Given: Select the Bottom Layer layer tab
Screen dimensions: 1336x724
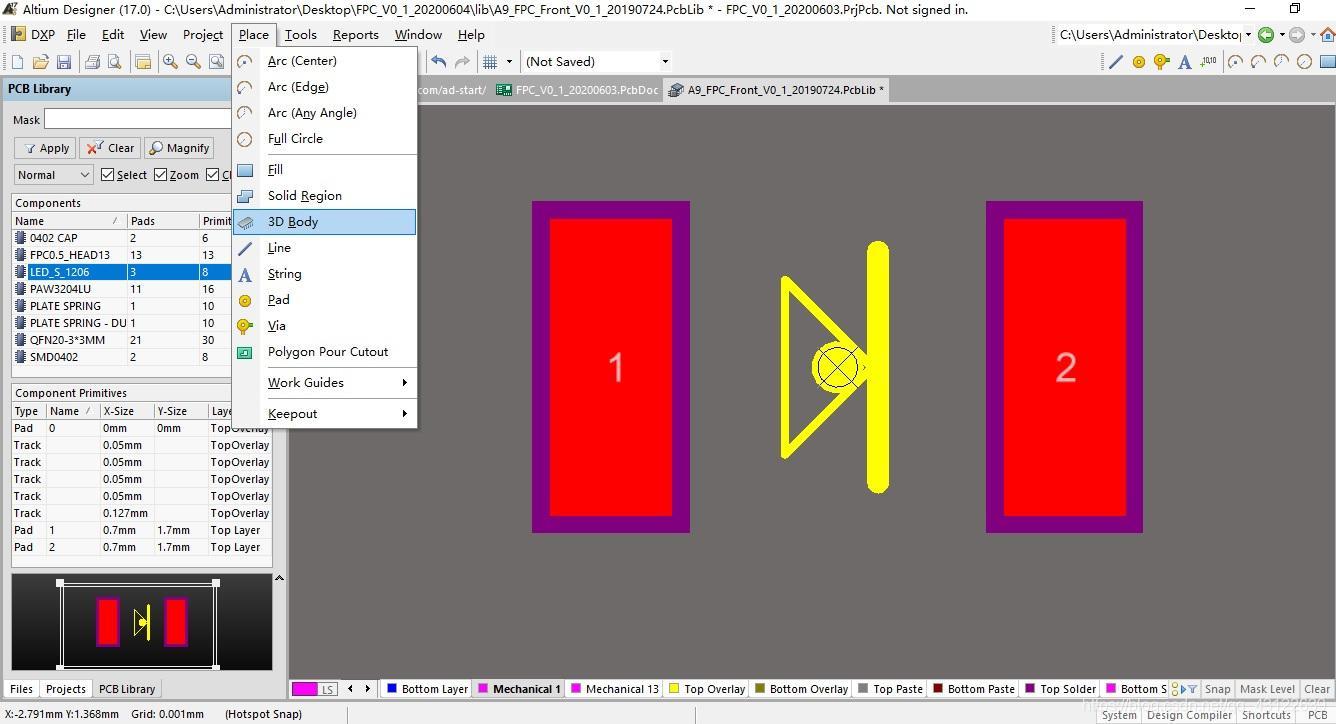Looking at the screenshot, I should click(x=427, y=689).
